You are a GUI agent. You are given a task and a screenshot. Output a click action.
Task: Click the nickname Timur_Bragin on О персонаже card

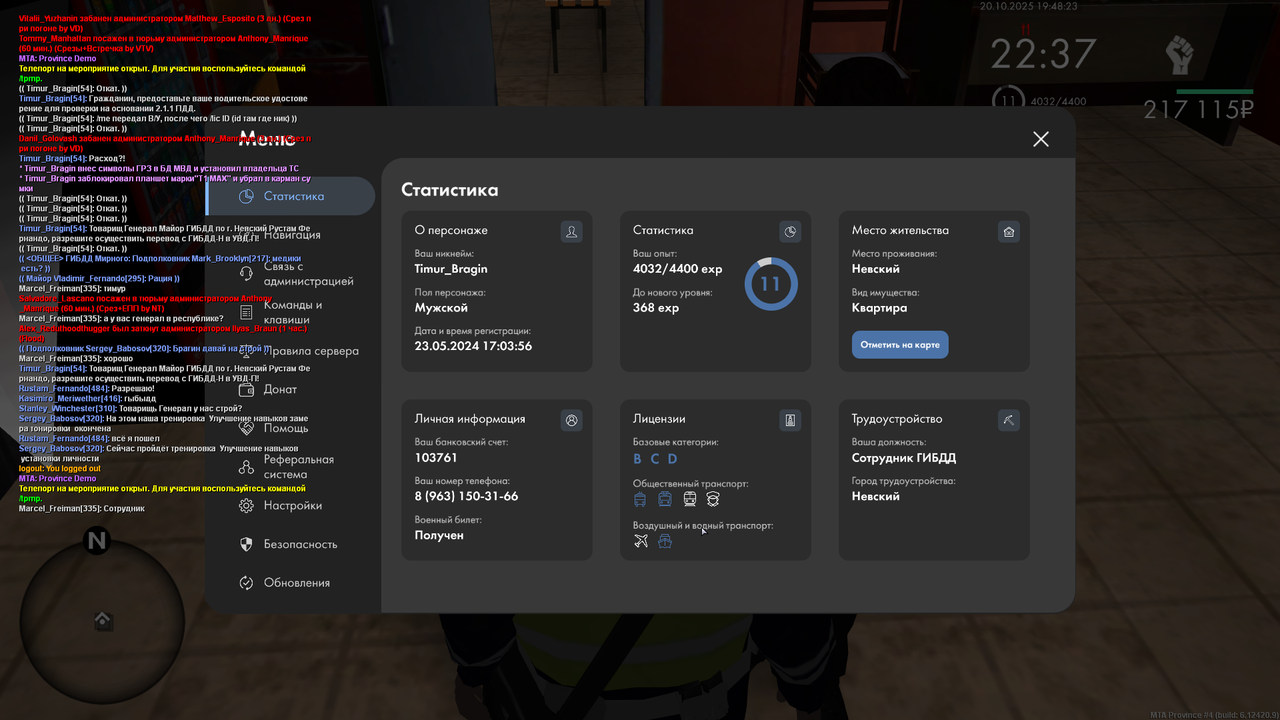(451, 269)
